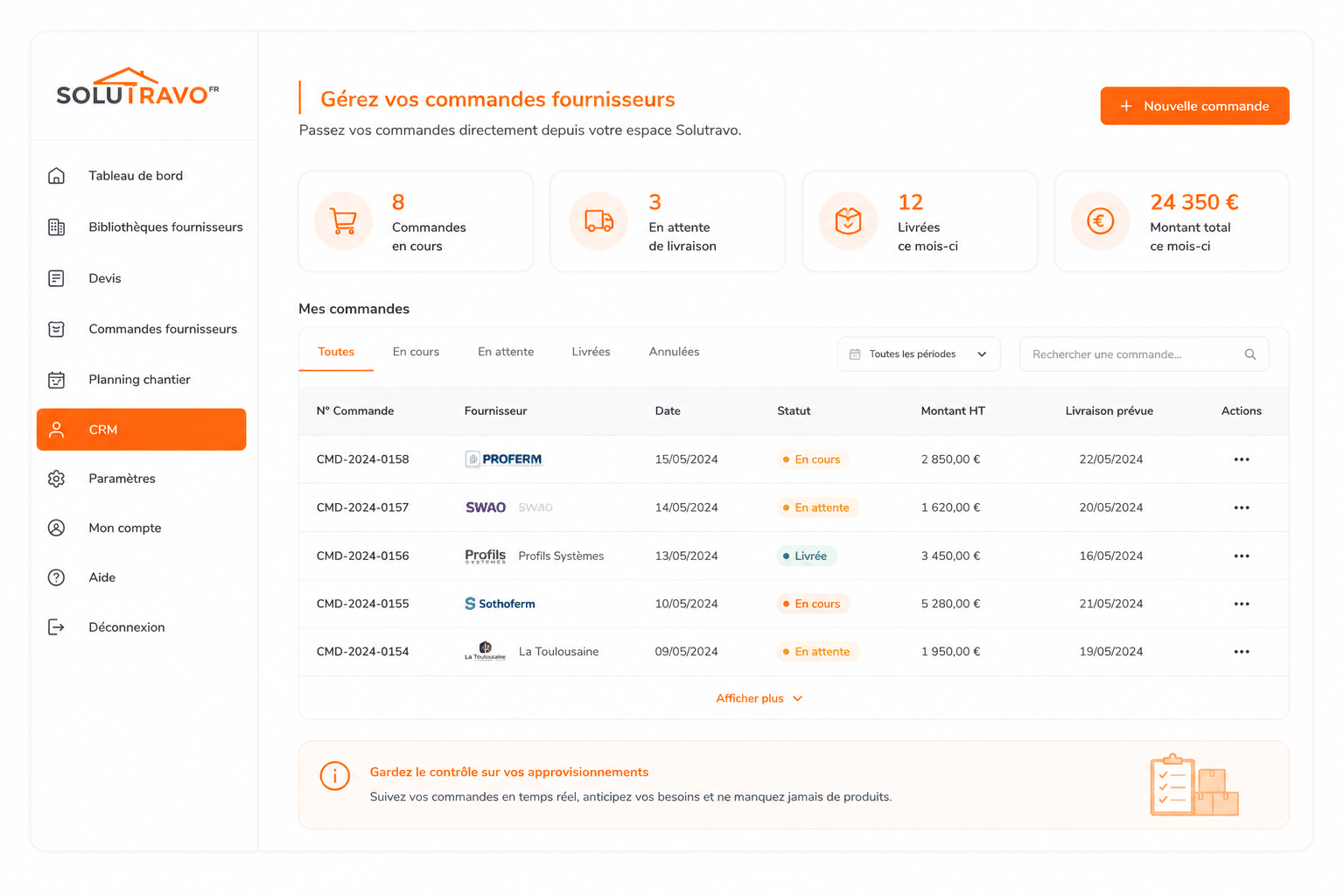The image size is (1344, 896).
Task: Click Gardez le contrôle sur vos approvisionnements heading
Action: coord(509,772)
